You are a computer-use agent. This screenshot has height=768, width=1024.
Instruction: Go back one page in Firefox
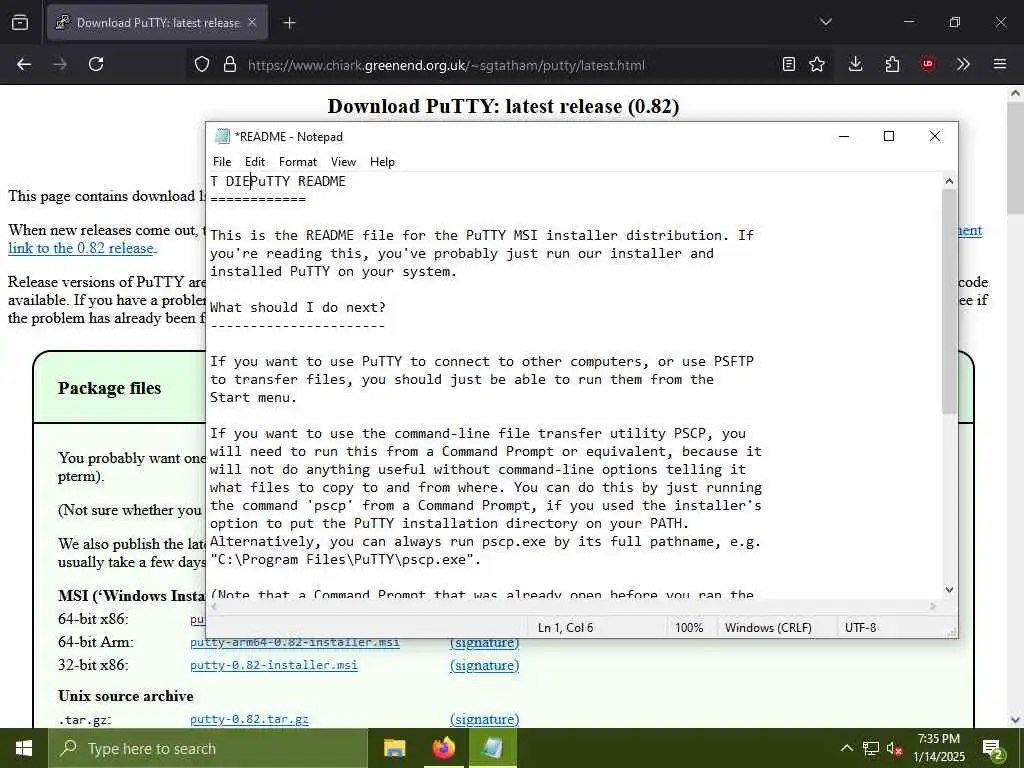click(x=24, y=64)
